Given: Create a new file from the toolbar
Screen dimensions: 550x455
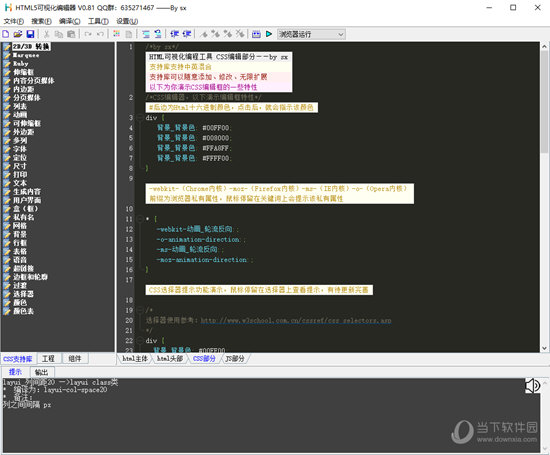Looking at the screenshot, I should click(x=6, y=34).
